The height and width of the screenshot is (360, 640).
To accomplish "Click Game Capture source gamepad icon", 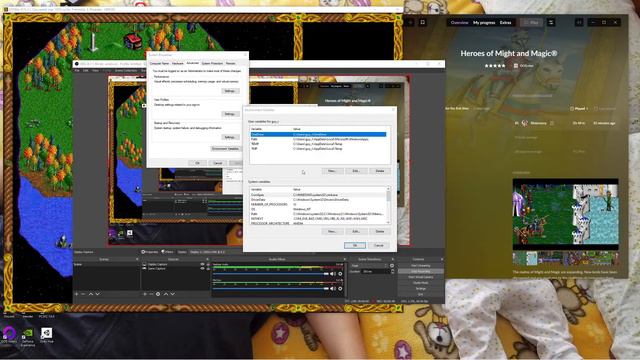I will (x=144, y=269).
